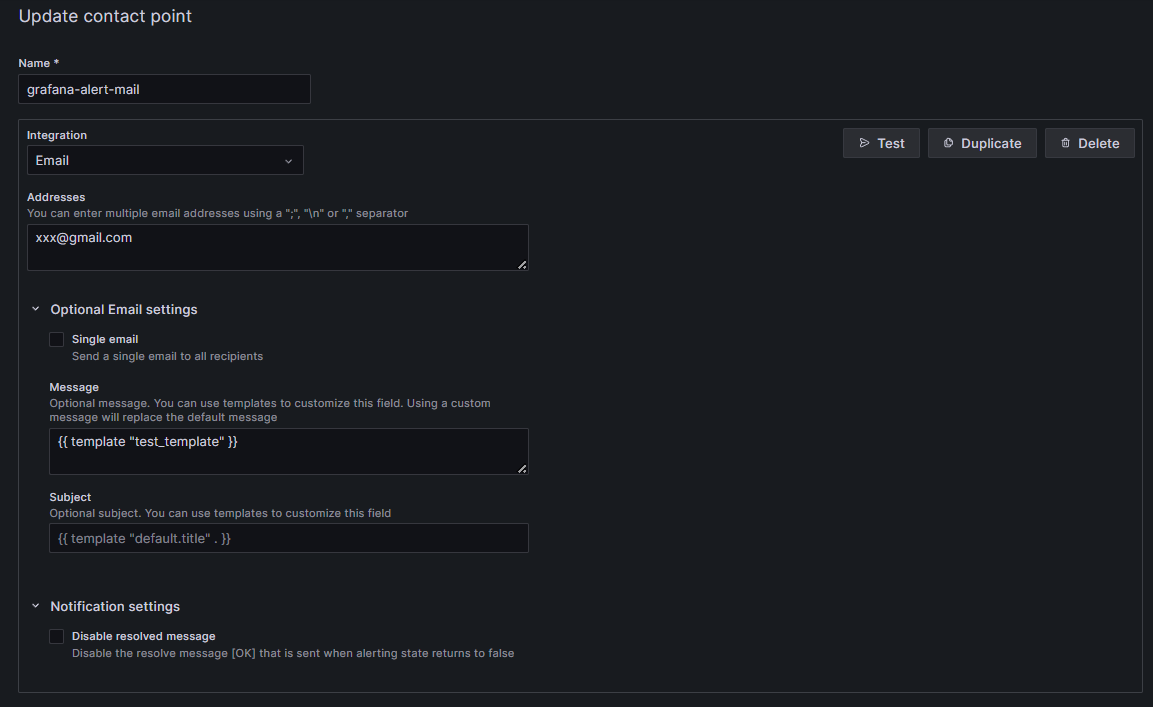Screen dimensions: 1153x707
Task: Click the trash can icon on Delete
Action: pos(1065,143)
